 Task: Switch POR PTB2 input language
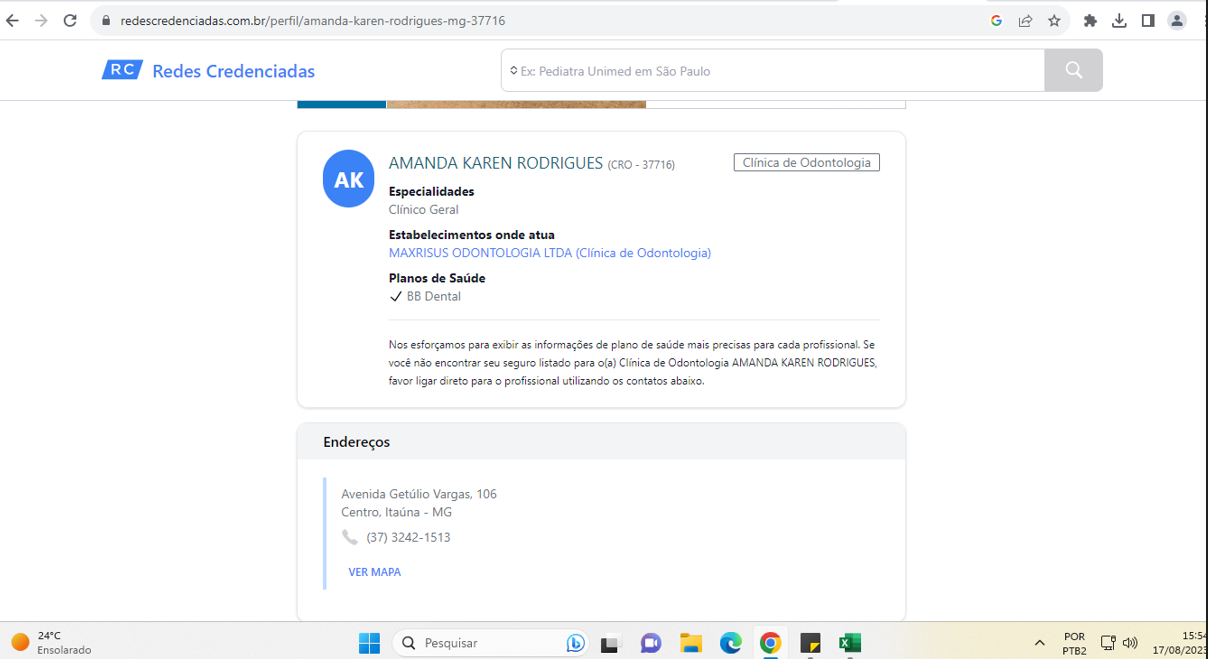pyautogui.click(x=1074, y=643)
